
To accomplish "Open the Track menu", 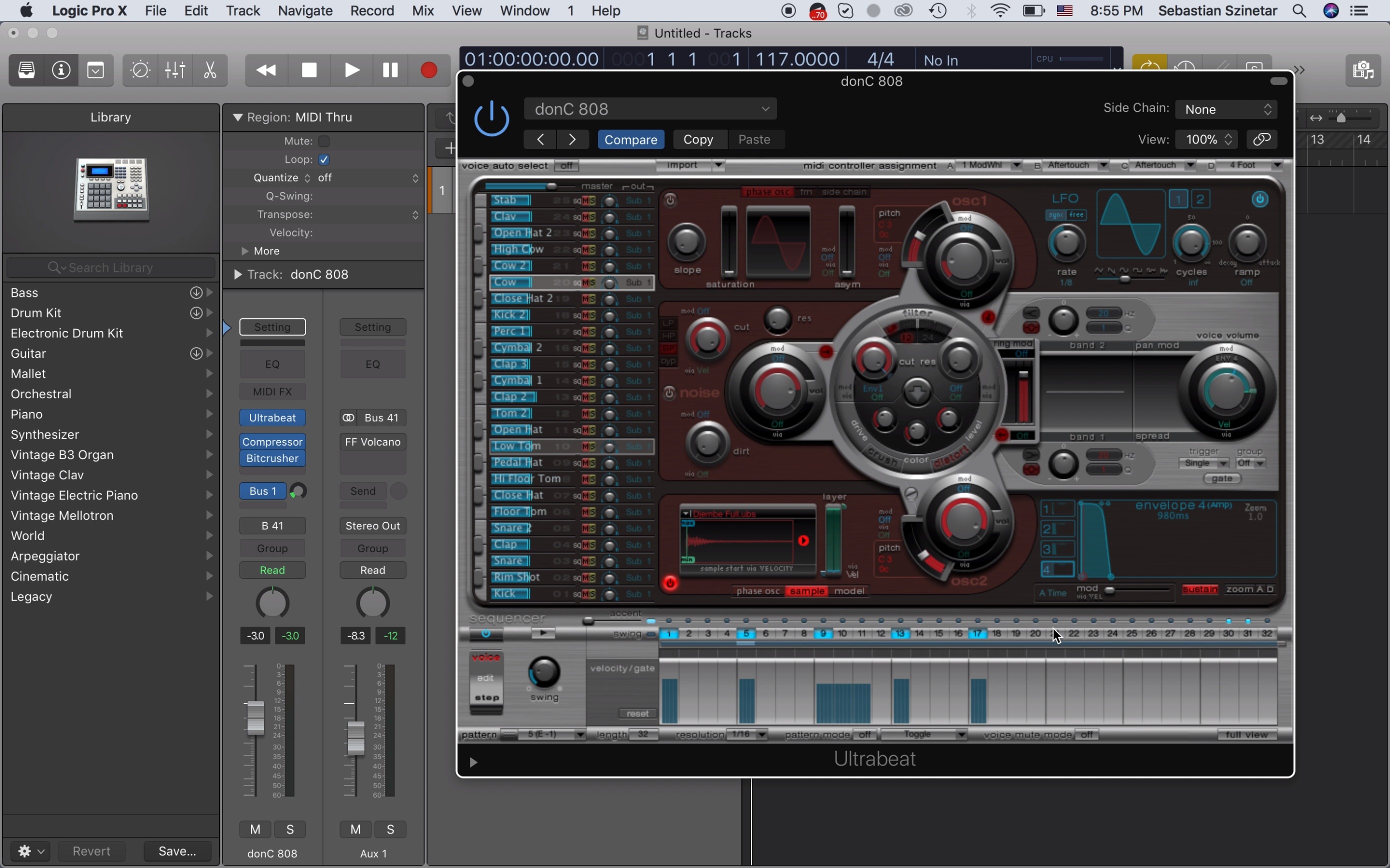I will [x=243, y=11].
